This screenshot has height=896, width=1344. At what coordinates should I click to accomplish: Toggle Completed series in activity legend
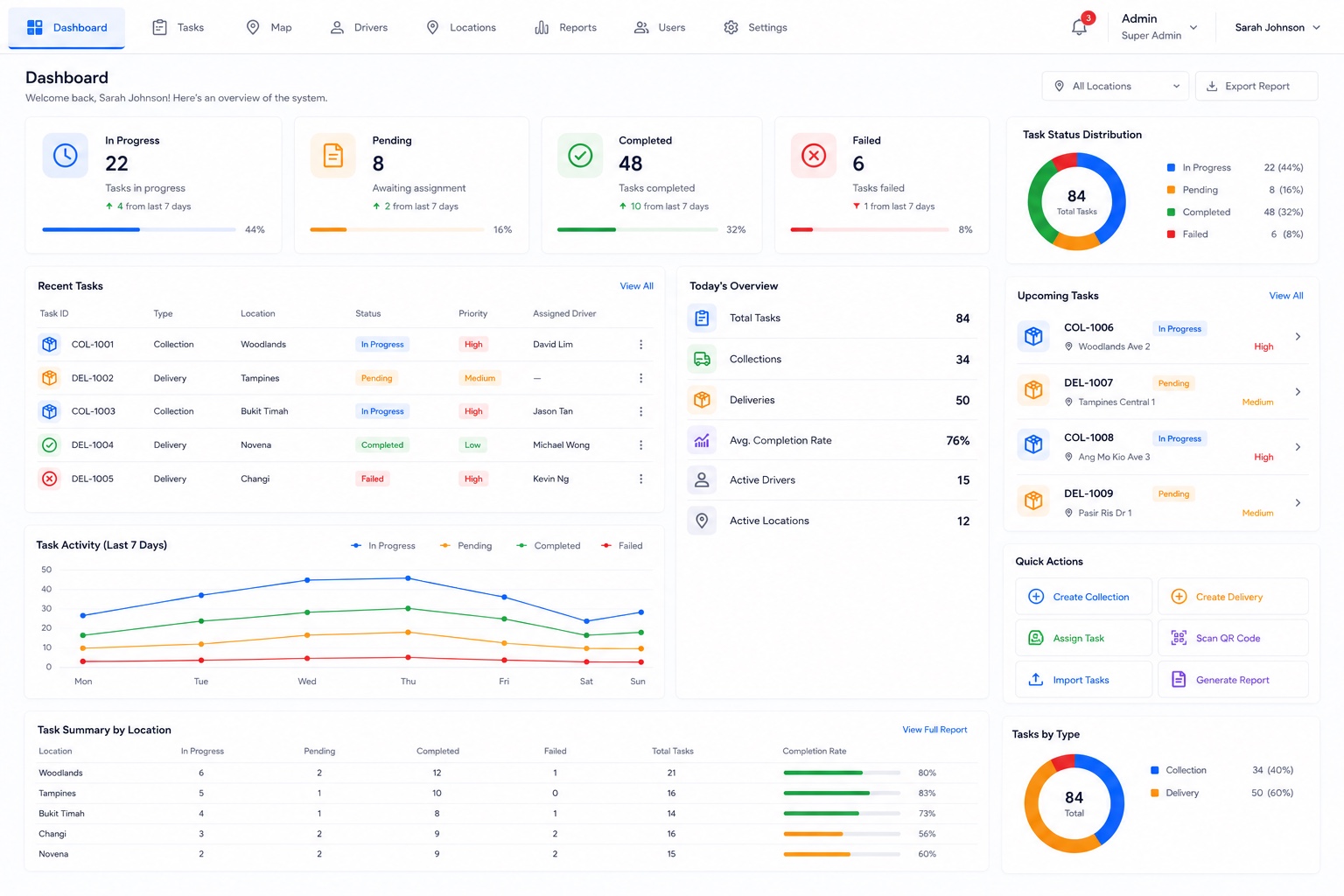tap(549, 546)
